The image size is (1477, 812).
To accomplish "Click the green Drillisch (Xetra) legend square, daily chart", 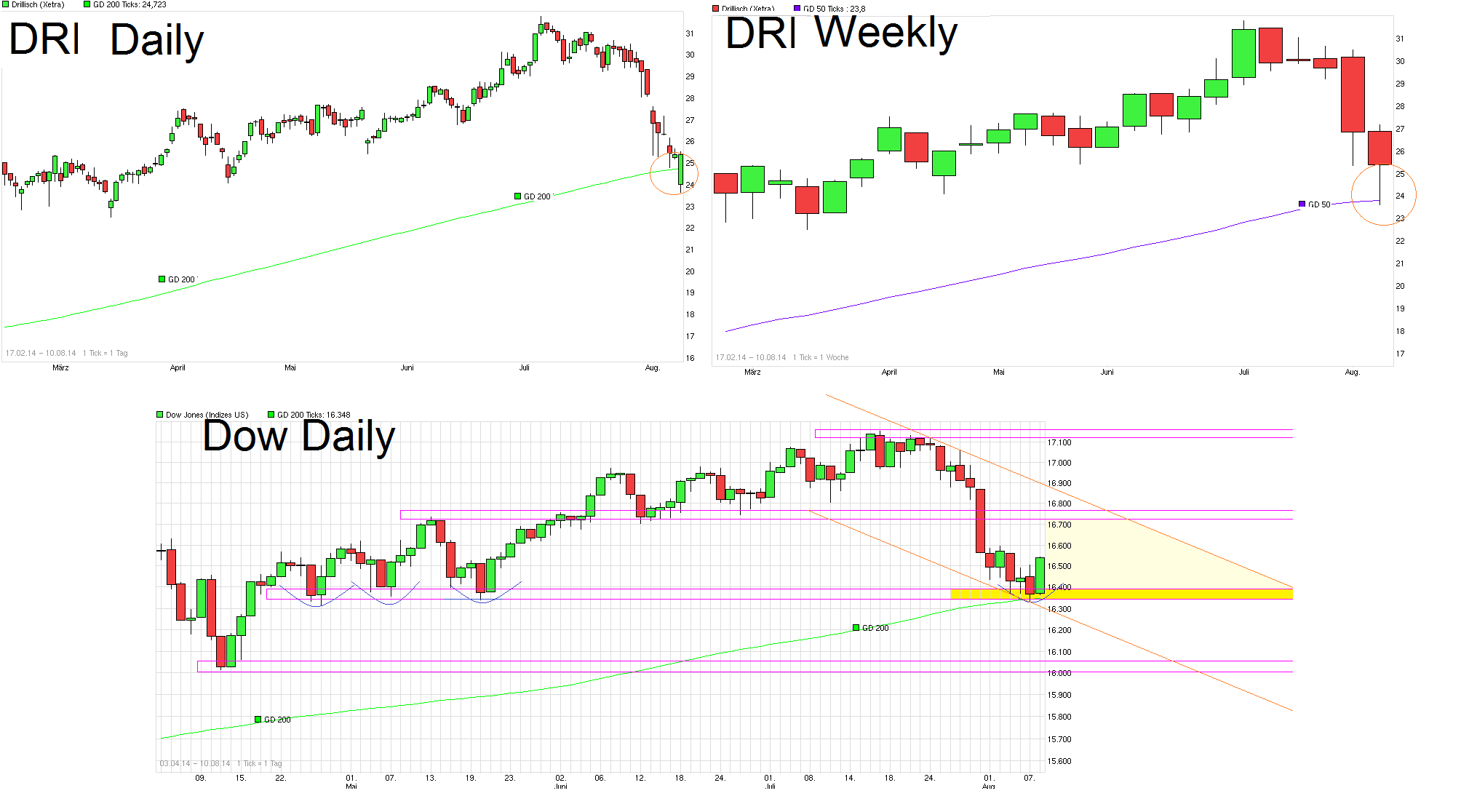I will tap(6, 4).
